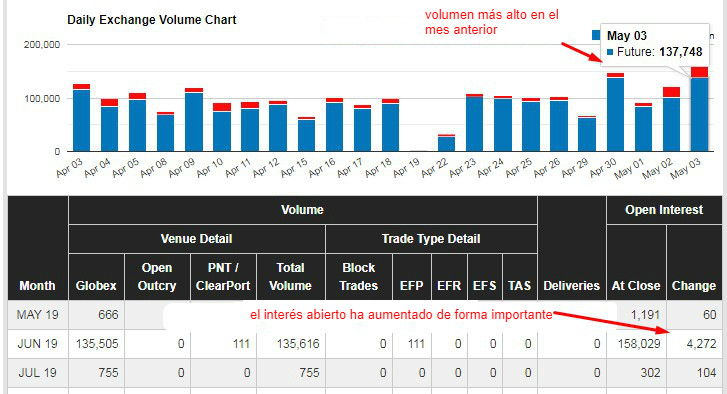Click the May 03 tooltip heading
727x394 pixels.
coord(627,36)
